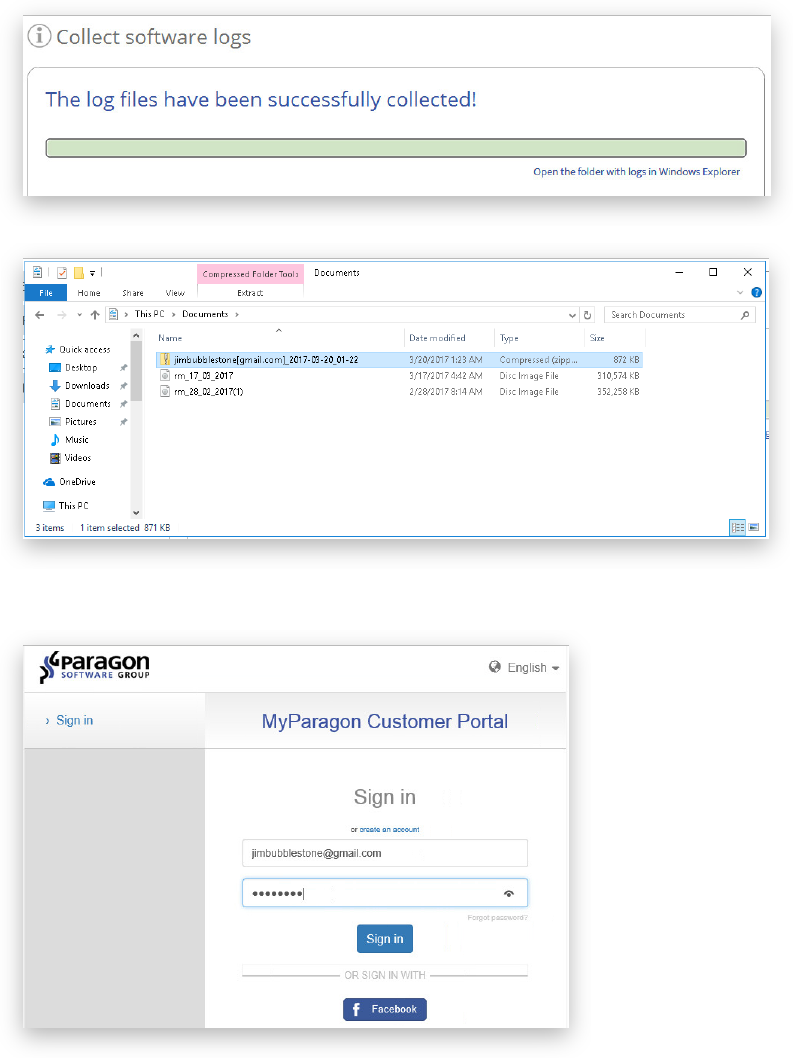
Task: Click the log collection progress bar
Action: coord(395,148)
